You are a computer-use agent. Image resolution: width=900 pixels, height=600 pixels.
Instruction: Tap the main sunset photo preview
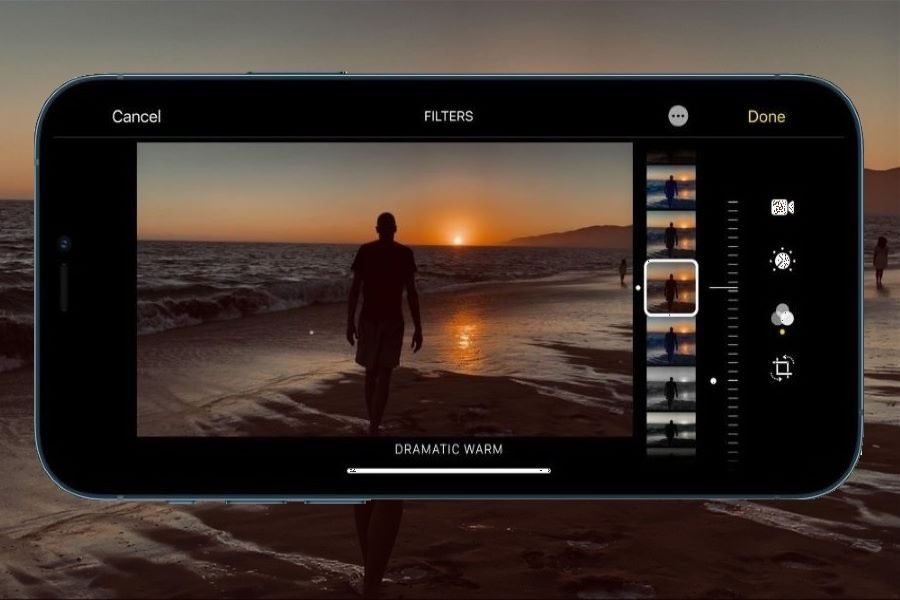pos(384,289)
